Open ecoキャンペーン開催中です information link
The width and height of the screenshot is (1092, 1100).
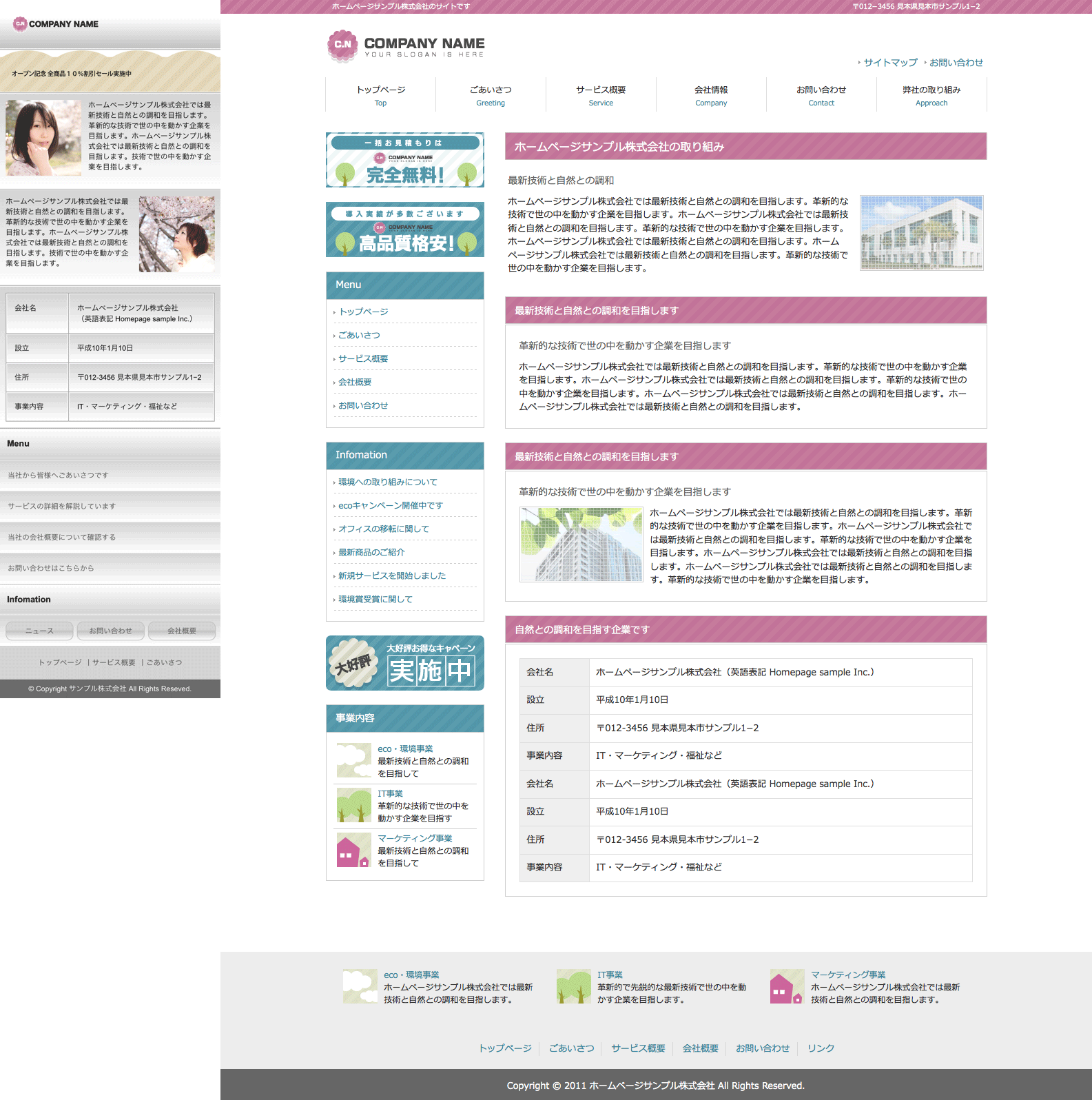[x=391, y=505]
